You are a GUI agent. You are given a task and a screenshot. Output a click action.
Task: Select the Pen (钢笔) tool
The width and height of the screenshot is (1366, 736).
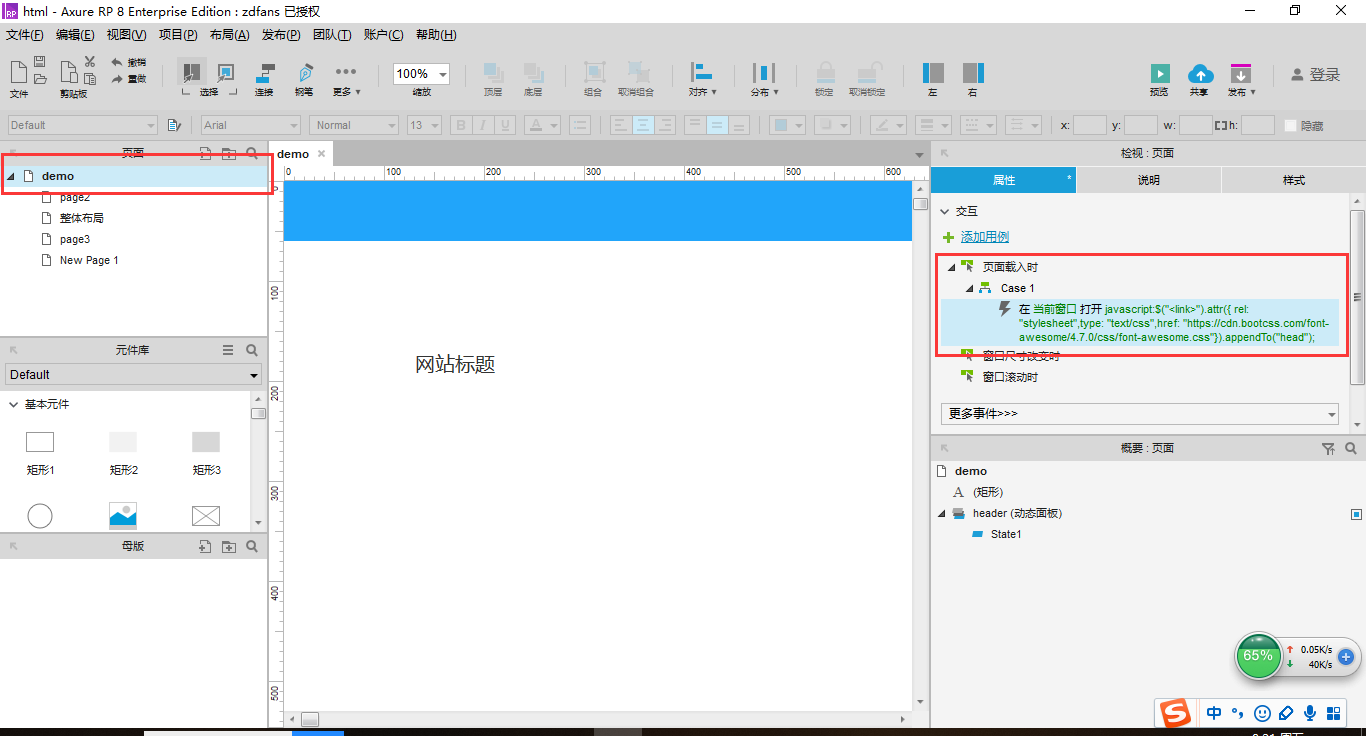pos(304,73)
